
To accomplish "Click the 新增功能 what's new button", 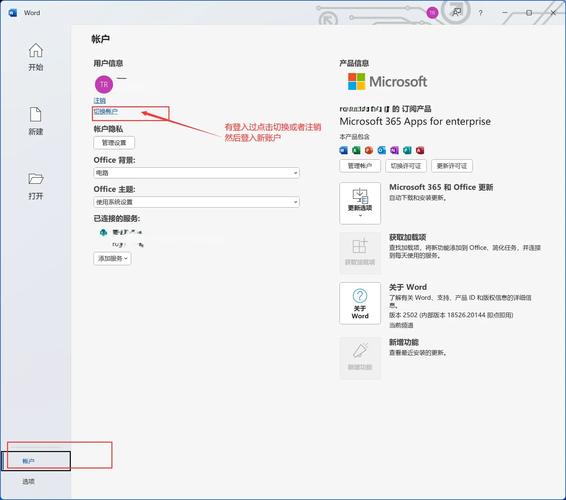I will click(360, 358).
